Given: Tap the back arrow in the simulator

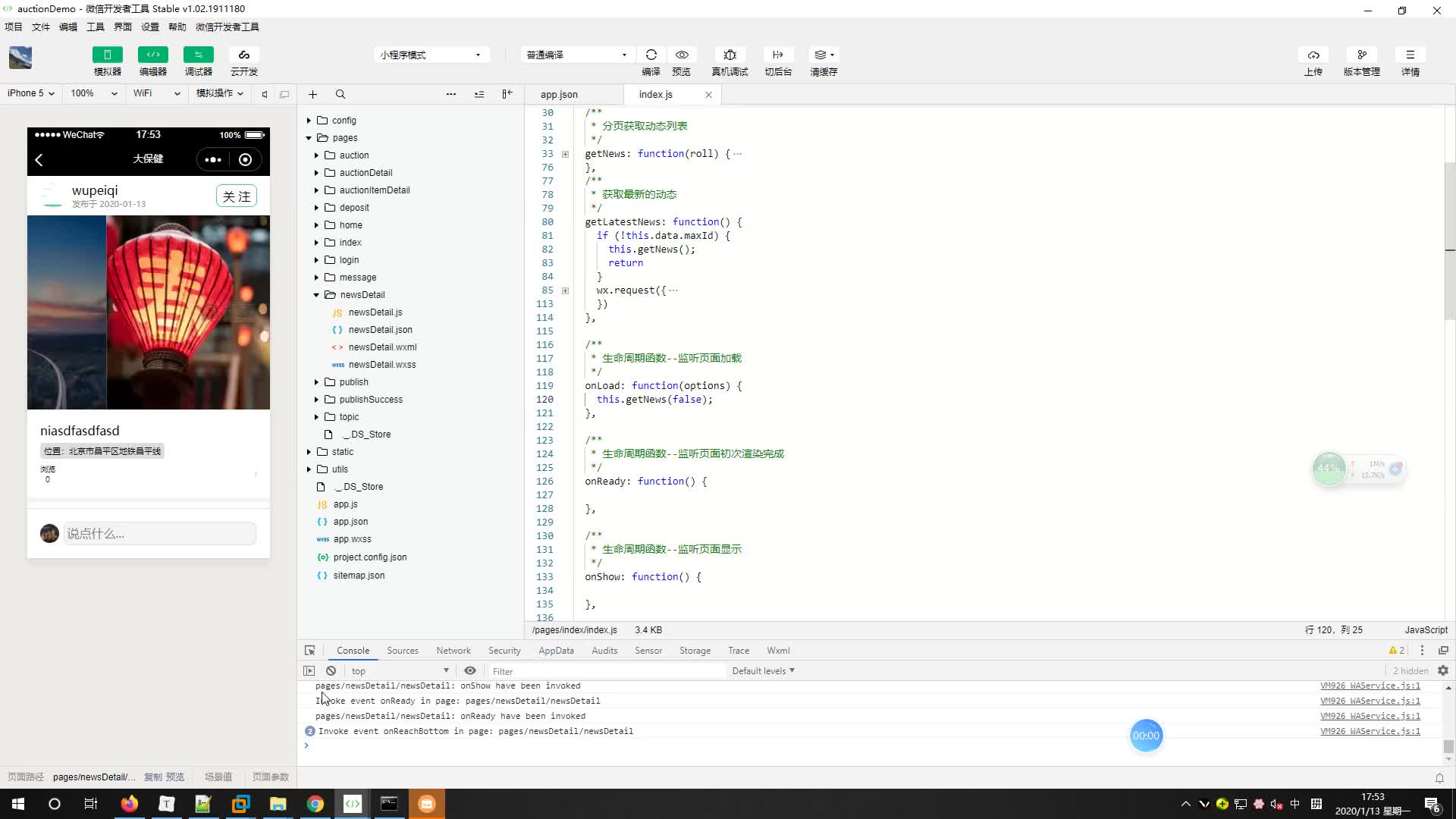Looking at the screenshot, I should click(x=39, y=159).
